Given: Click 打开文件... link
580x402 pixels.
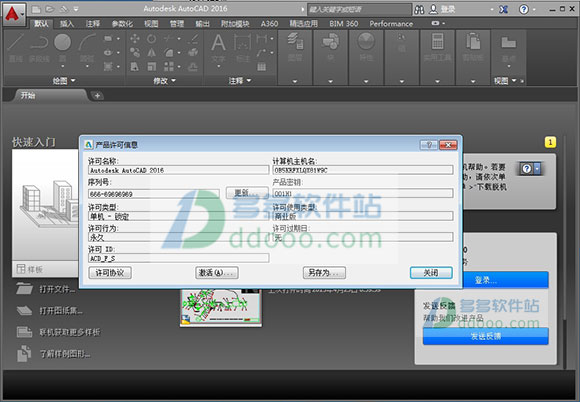Looking at the screenshot, I should [58, 289].
